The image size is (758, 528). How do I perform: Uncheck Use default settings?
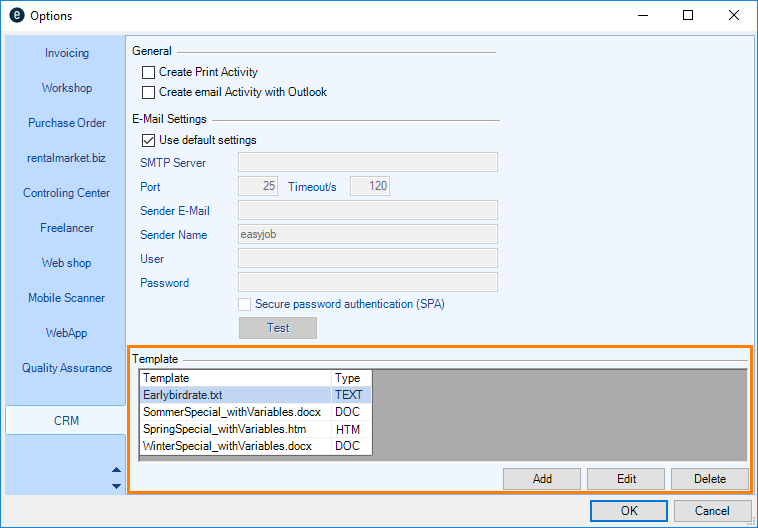pos(149,140)
